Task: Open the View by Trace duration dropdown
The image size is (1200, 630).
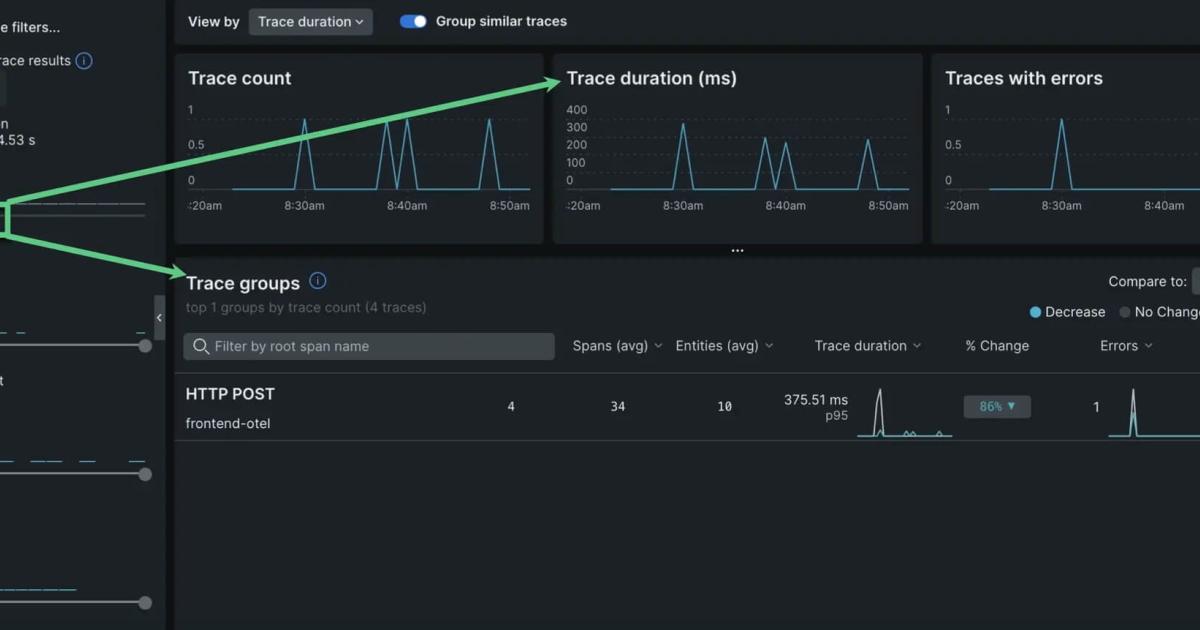Action: (x=310, y=22)
